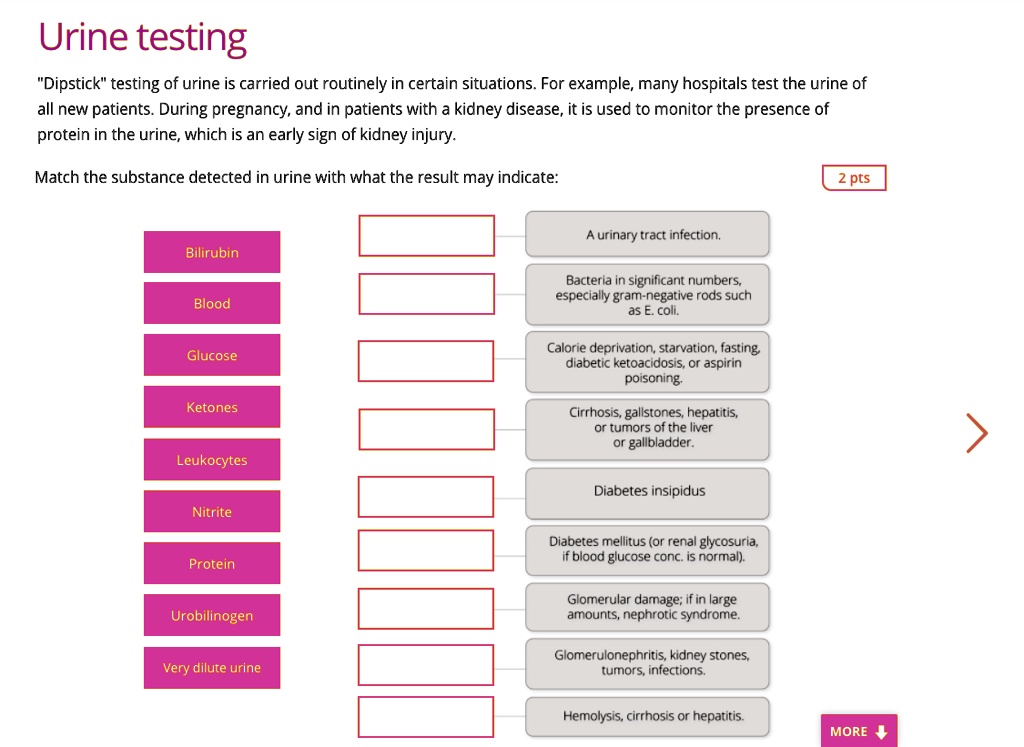The image size is (1024, 747).
Task: Select the Glucose substance tile
Action: point(211,355)
